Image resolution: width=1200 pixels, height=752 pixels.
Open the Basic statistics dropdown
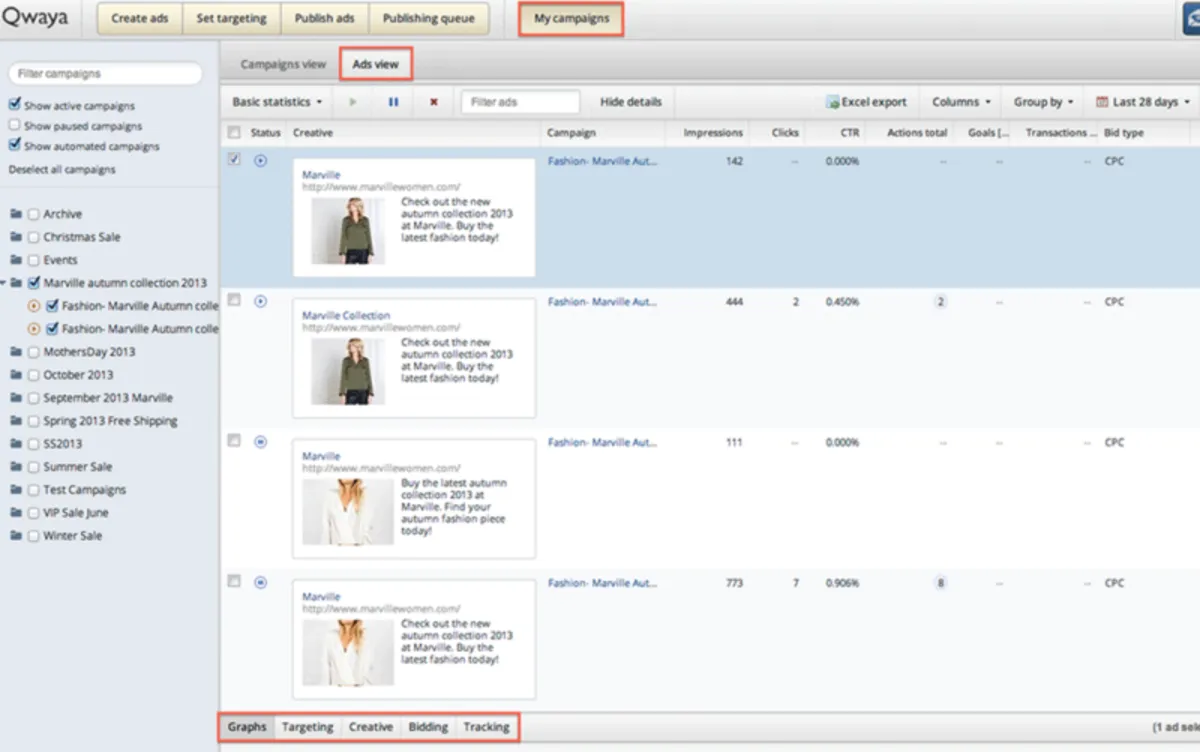[277, 102]
